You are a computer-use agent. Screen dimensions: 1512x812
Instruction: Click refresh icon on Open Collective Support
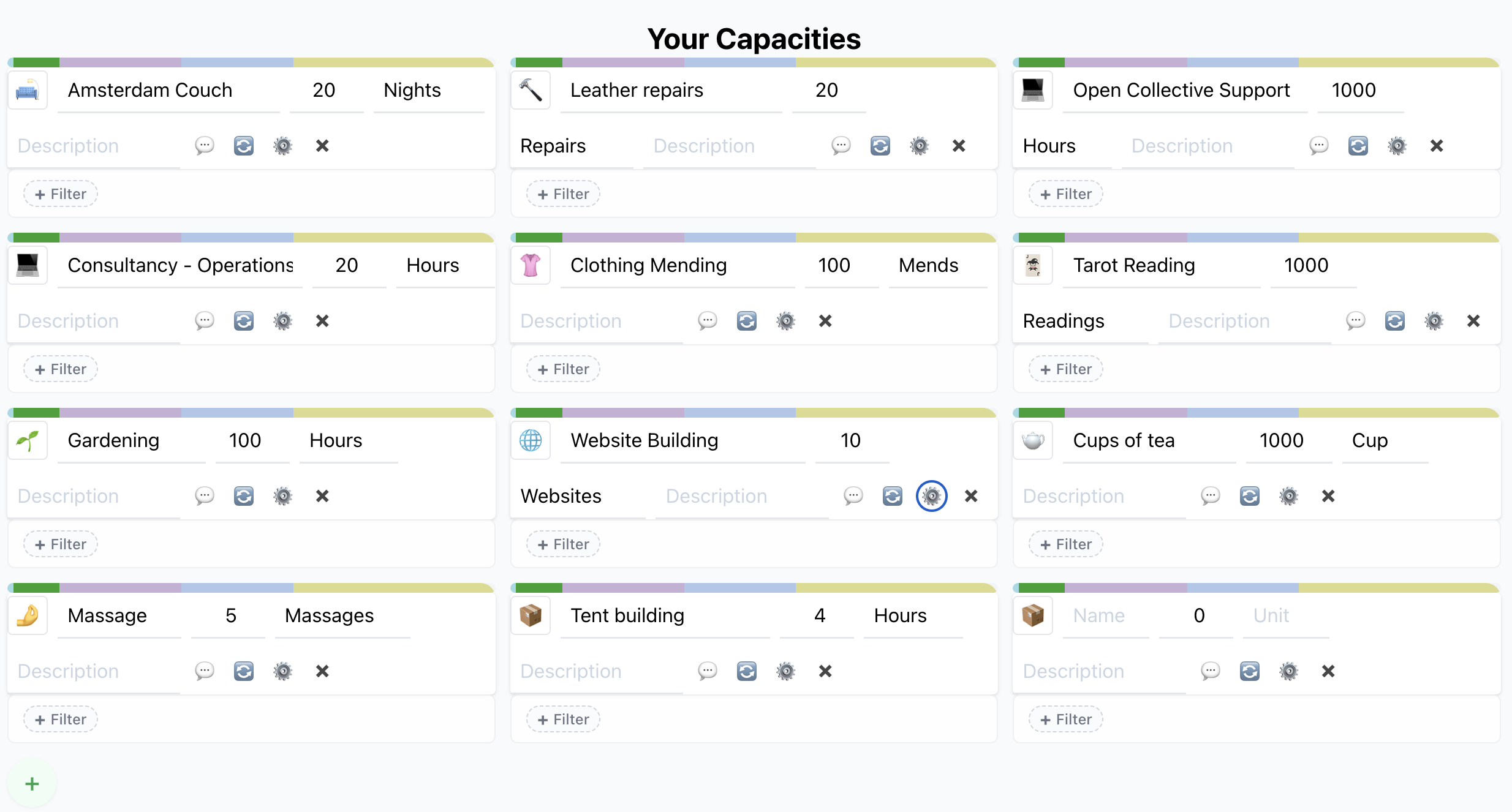tap(1358, 146)
